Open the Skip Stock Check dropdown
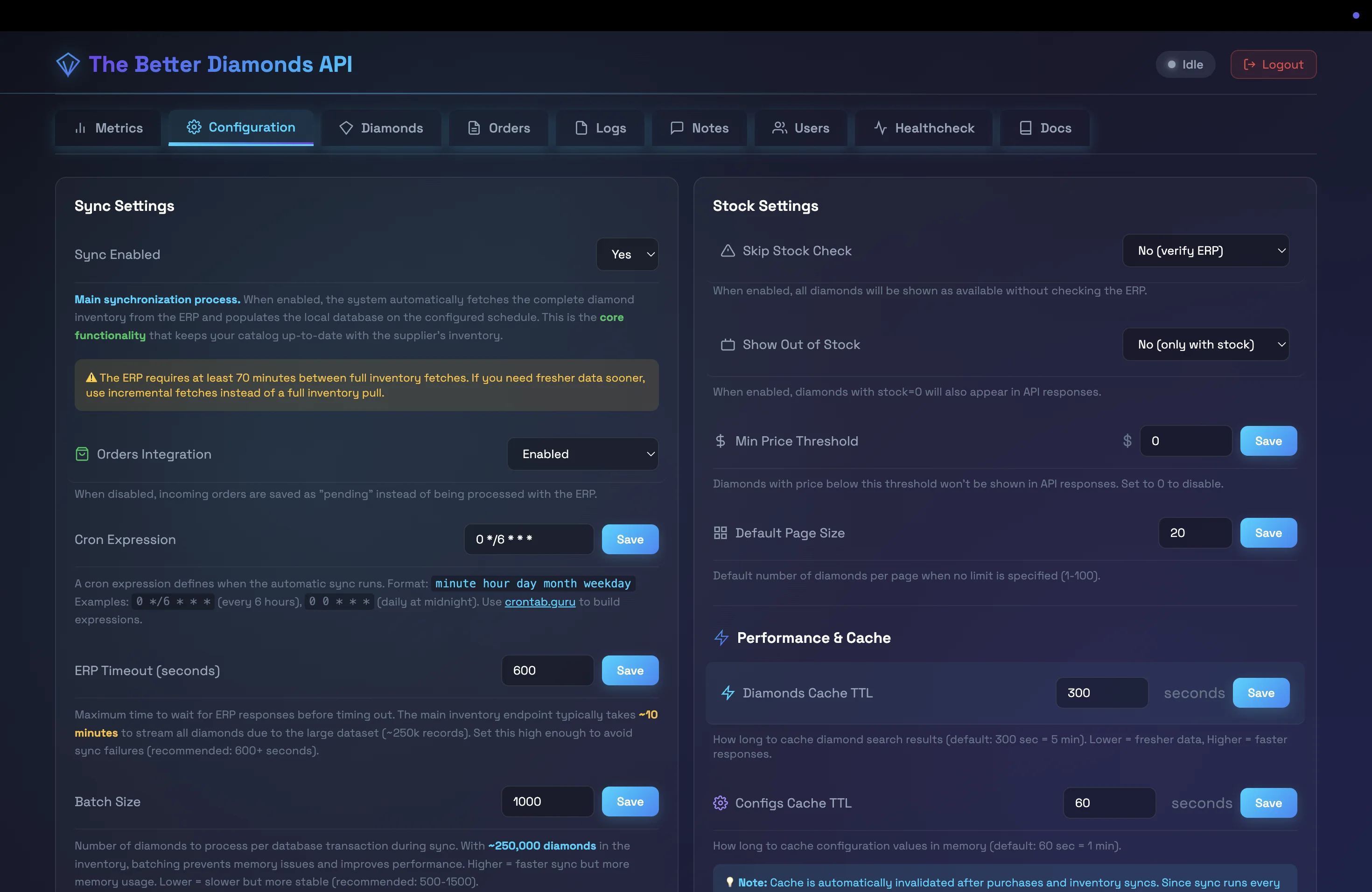Image resolution: width=1372 pixels, height=892 pixels. click(x=1206, y=251)
